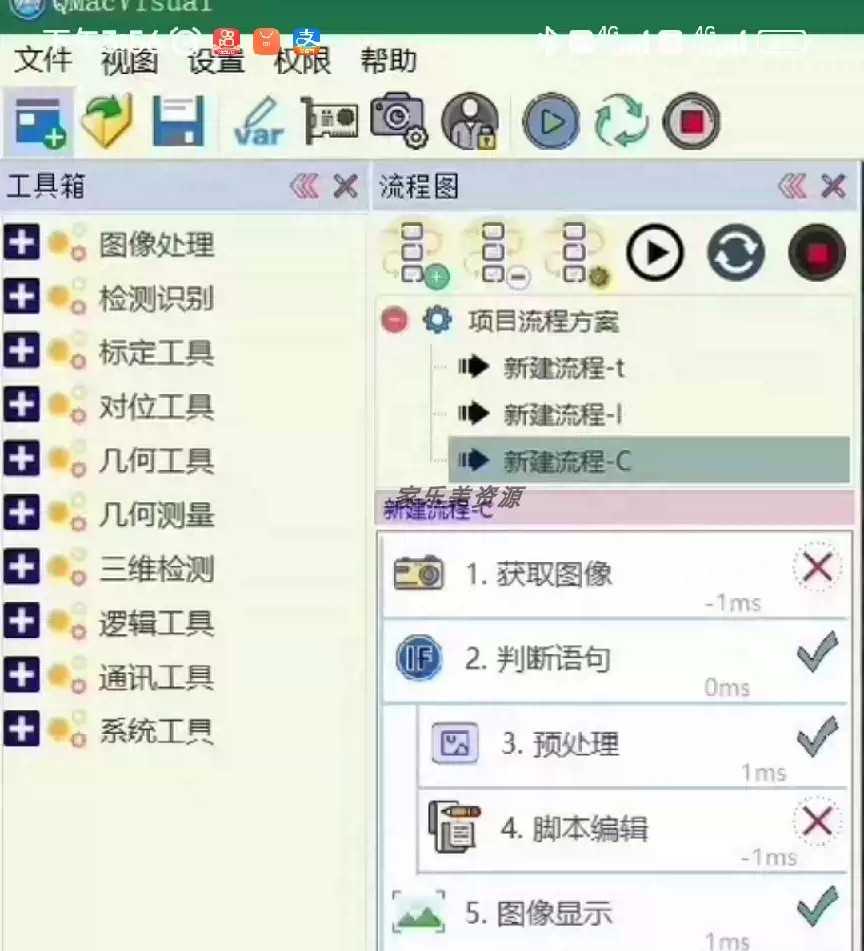Expand the 图像处理 toolbox category

[22, 243]
